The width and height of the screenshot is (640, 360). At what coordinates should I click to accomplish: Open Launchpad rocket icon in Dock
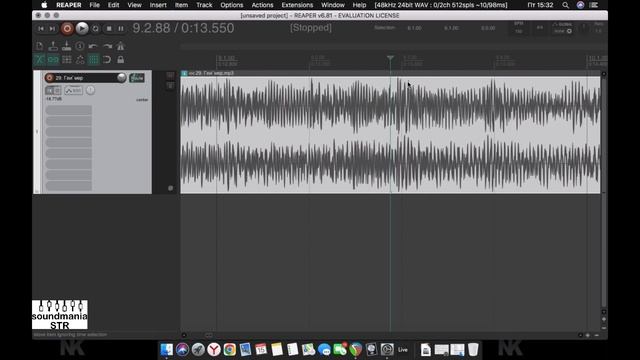pos(198,349)
